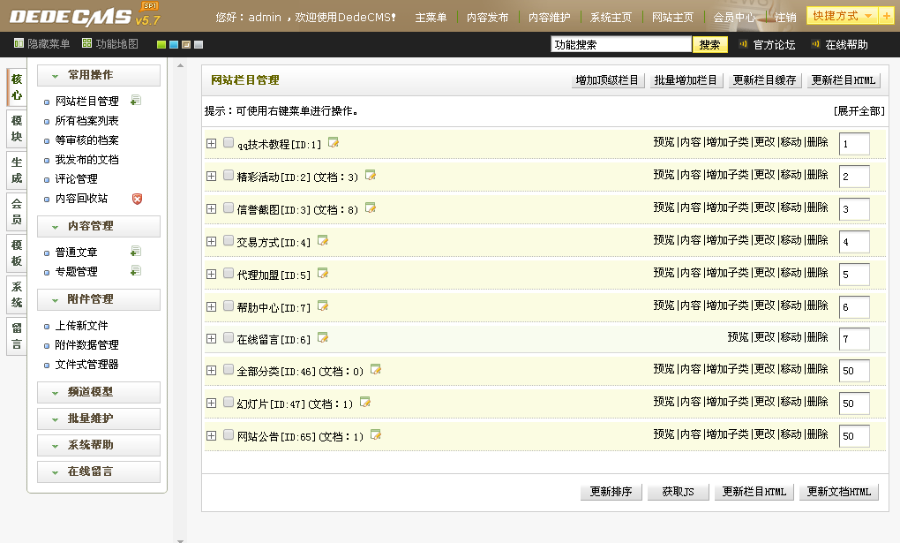Screen dimensions: 900x543
Task: Expand the 频道模型 sidebar section
Action: (x=99, y=392)
